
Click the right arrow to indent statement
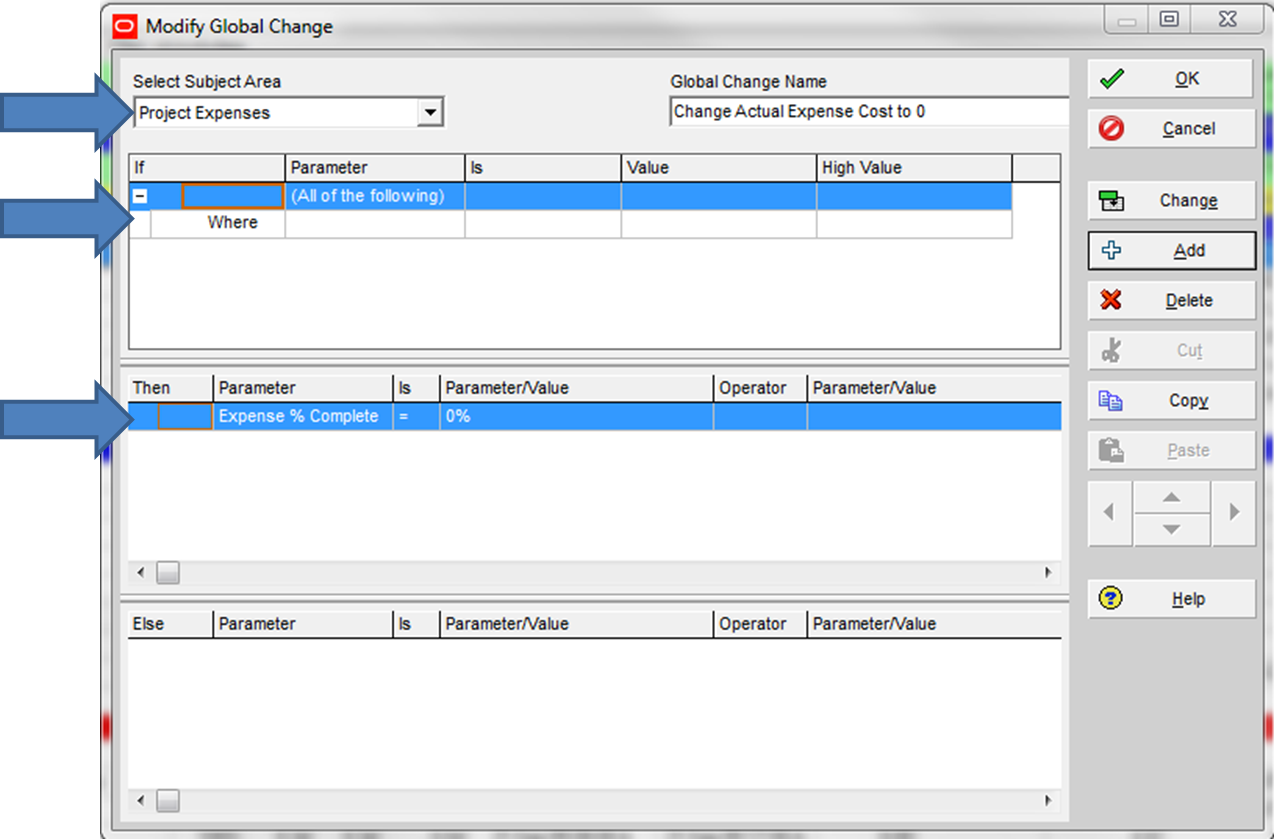point(1234,513)
